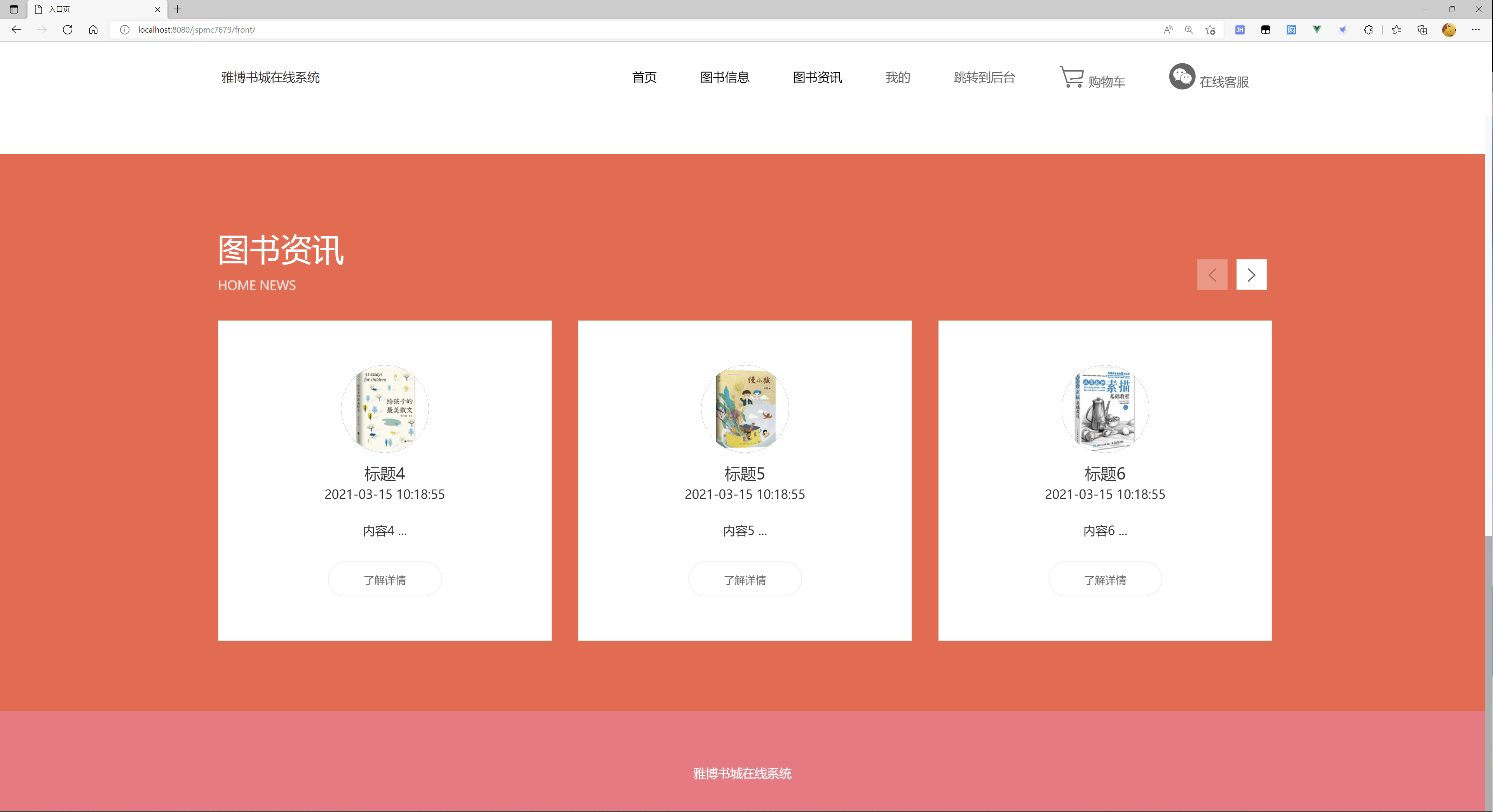This screenshot has height=812, width=1493.
Task: Show next news items with right arrow
Action: (1251, 274)
